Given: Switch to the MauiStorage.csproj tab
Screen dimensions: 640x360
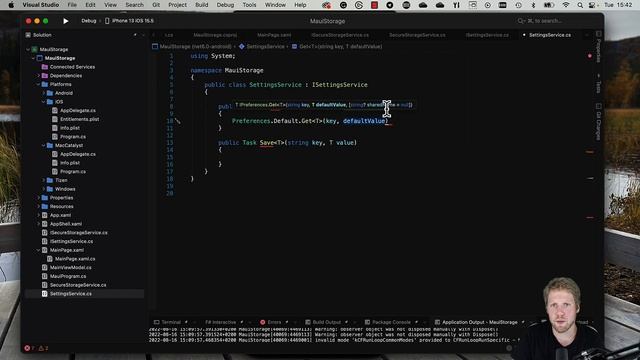Looking at the screenshot, I should pyautogui.click(x=215, y=35).
